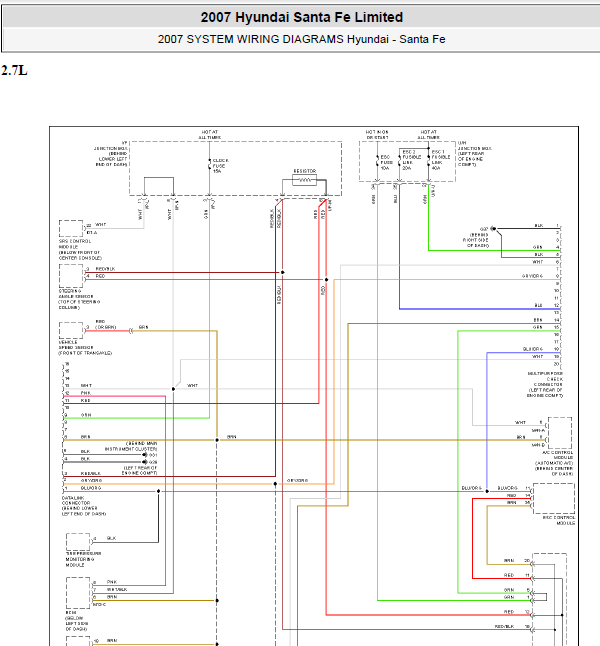The height and width of the screenshot is (646, 600).
Task: Click the resistor zigzag symbol
Action: [x=305, y=180]
